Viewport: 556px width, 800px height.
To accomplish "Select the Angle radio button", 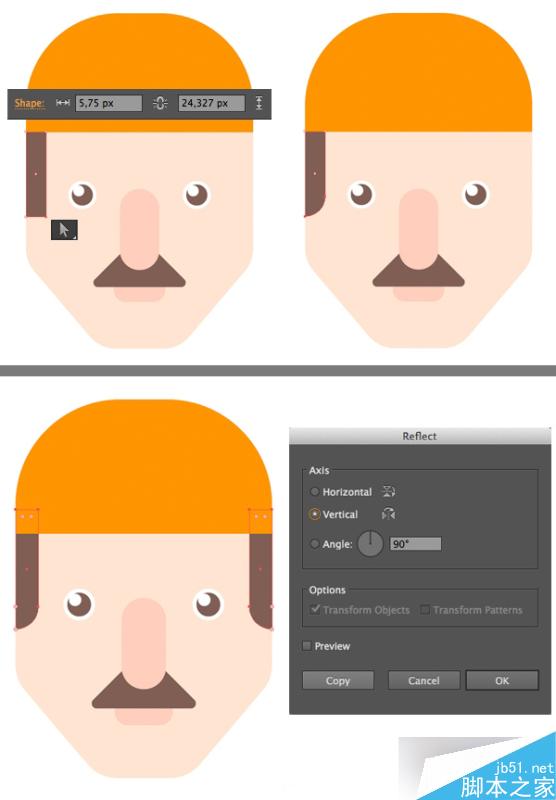I will 315,544.
